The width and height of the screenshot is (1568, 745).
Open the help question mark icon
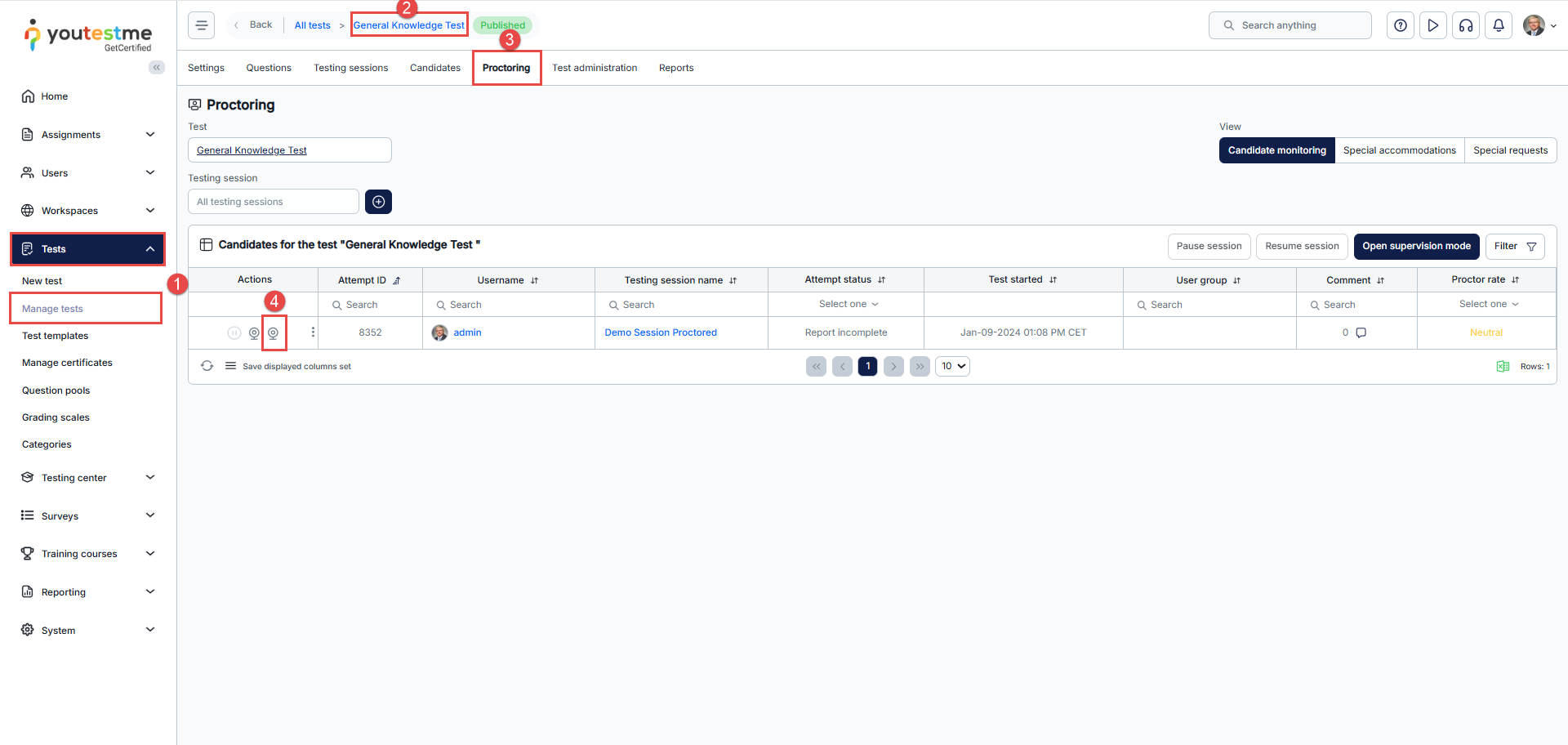tap(1401, 25)
